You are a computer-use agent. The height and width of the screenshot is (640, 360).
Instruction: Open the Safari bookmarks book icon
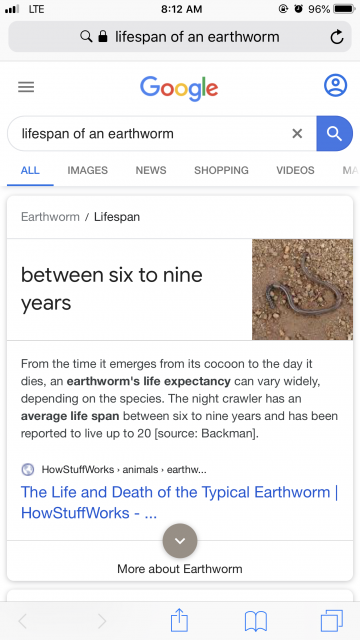256,621
